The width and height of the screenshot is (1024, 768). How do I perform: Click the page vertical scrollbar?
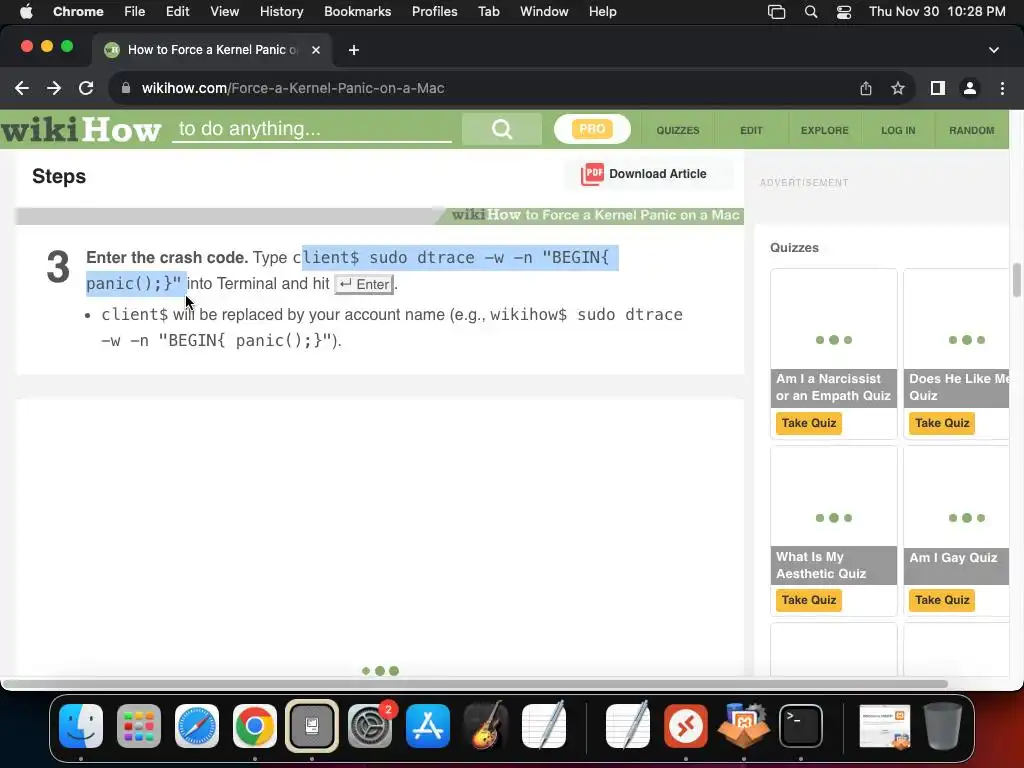click(1016, 280)
